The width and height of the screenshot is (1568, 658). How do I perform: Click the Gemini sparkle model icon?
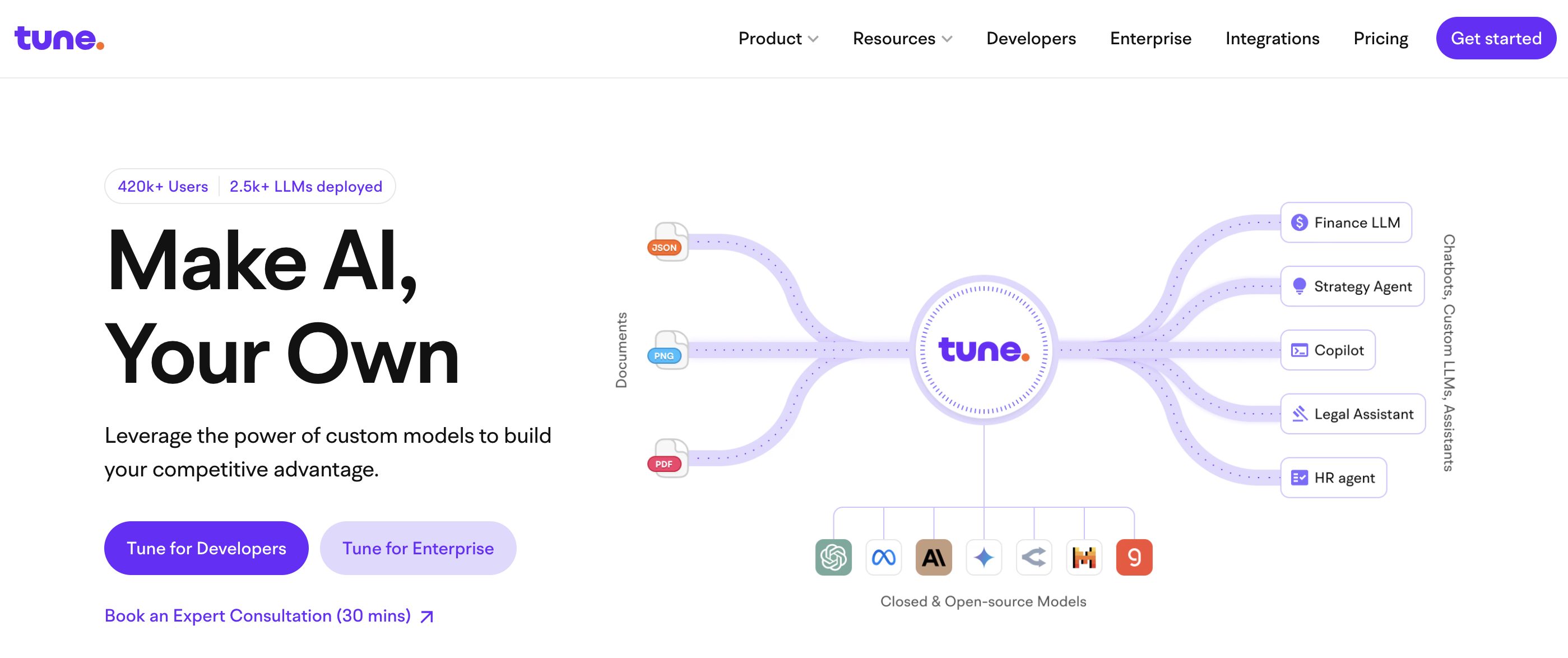click(x=984, y=557)
